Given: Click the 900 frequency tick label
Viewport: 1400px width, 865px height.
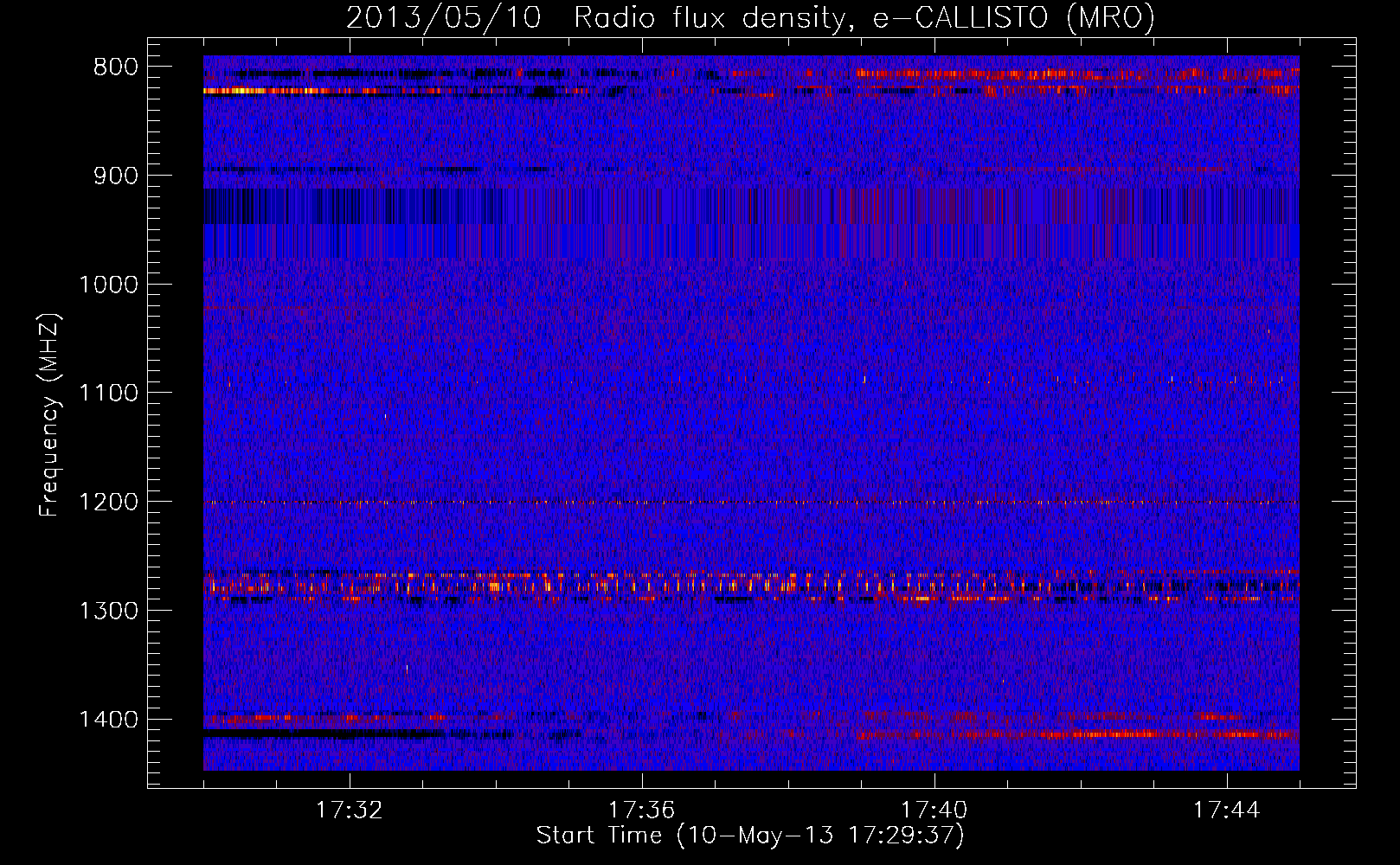Looking at the screenshot, I should [x=116, y=176].
